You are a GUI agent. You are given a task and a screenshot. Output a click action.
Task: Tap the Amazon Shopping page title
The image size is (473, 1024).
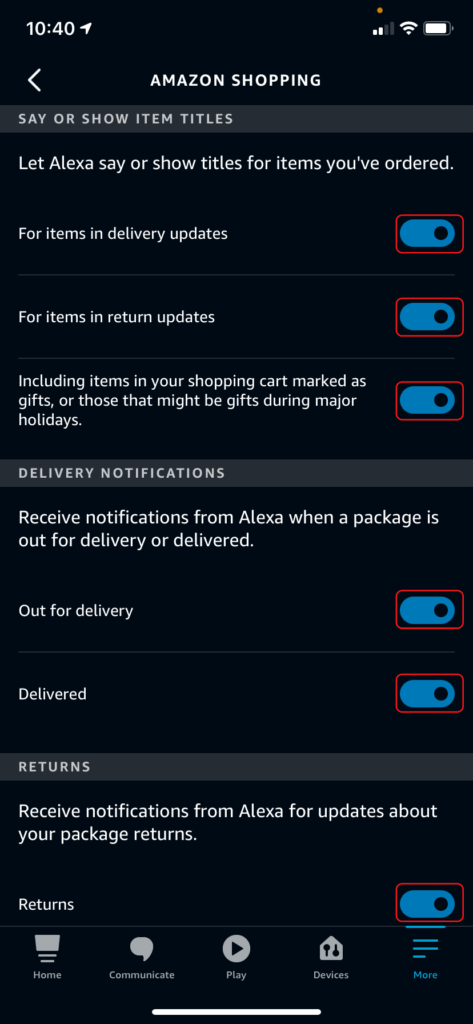tap(236, 80)
